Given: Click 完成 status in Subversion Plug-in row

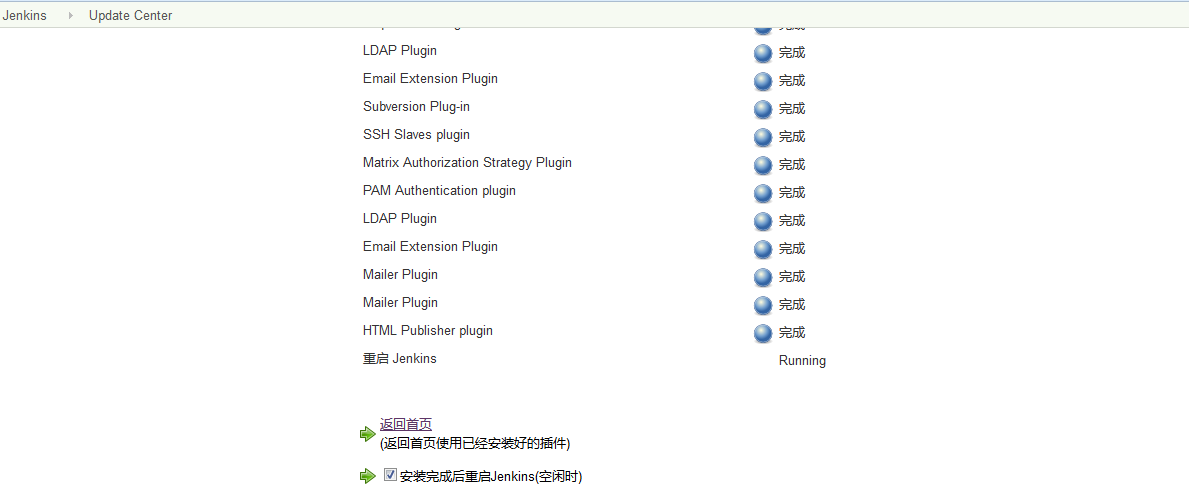Looking at the screenshot, I should (792, 109).
